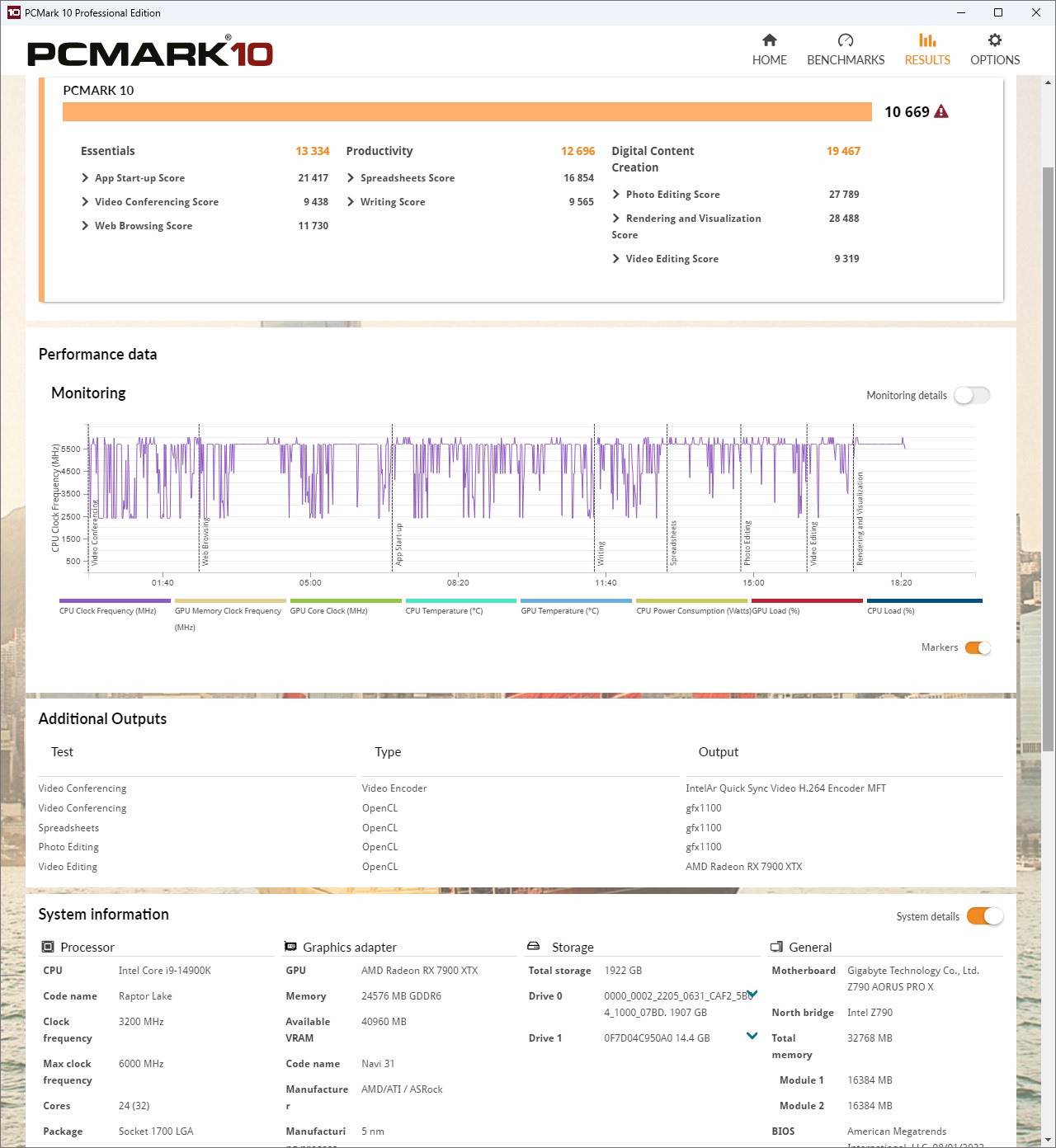Click the Output column header

point(719,752)
